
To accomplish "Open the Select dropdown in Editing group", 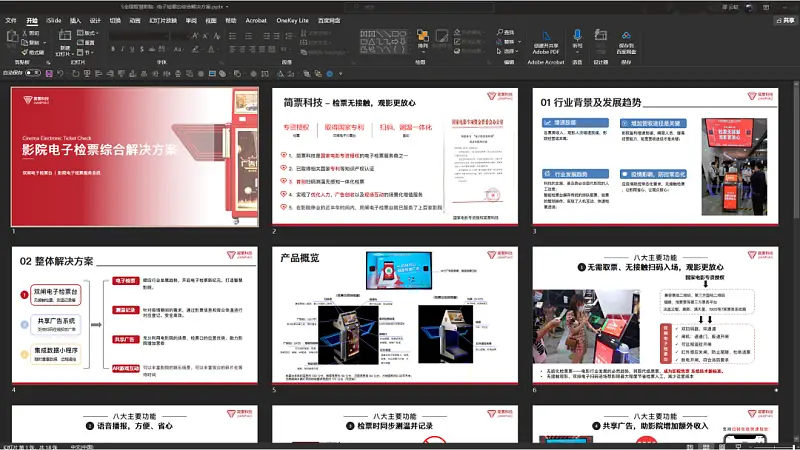I will [x=508, y=51].
